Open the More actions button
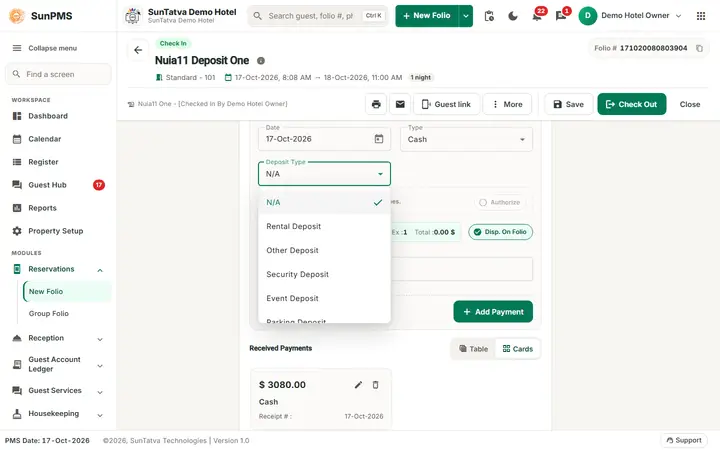The image size is (720, 450). point(507,104)
